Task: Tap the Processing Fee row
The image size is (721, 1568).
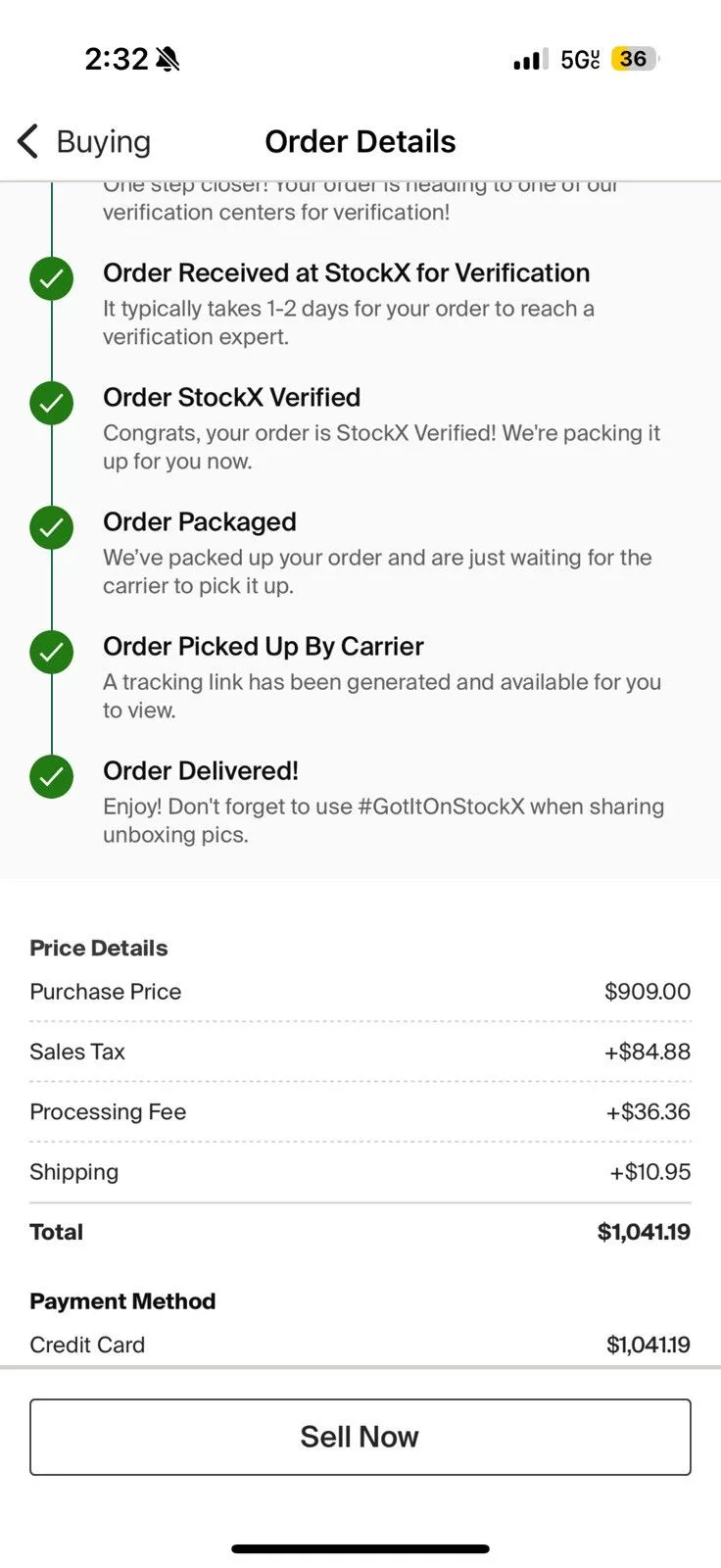Action: (x=360, y=1112)
